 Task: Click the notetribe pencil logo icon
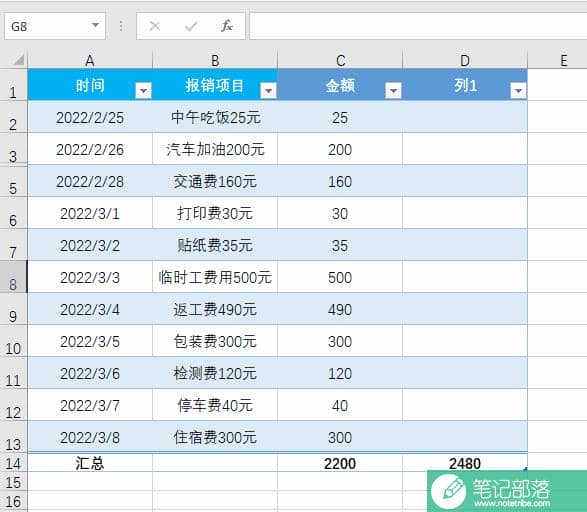click(x=449, y=491)
